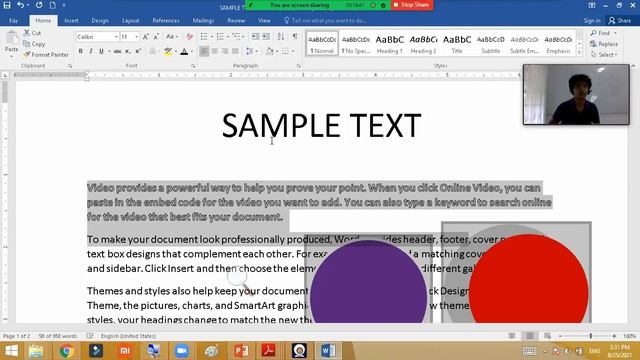Screen dimensions: 640x360
Task: Apply paragraph shading color
Action: click(x=269, y=51)
